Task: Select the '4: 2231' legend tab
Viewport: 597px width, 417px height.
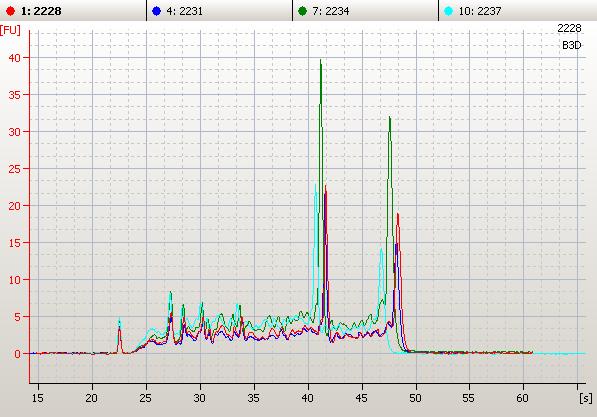Action: (219, 11)
